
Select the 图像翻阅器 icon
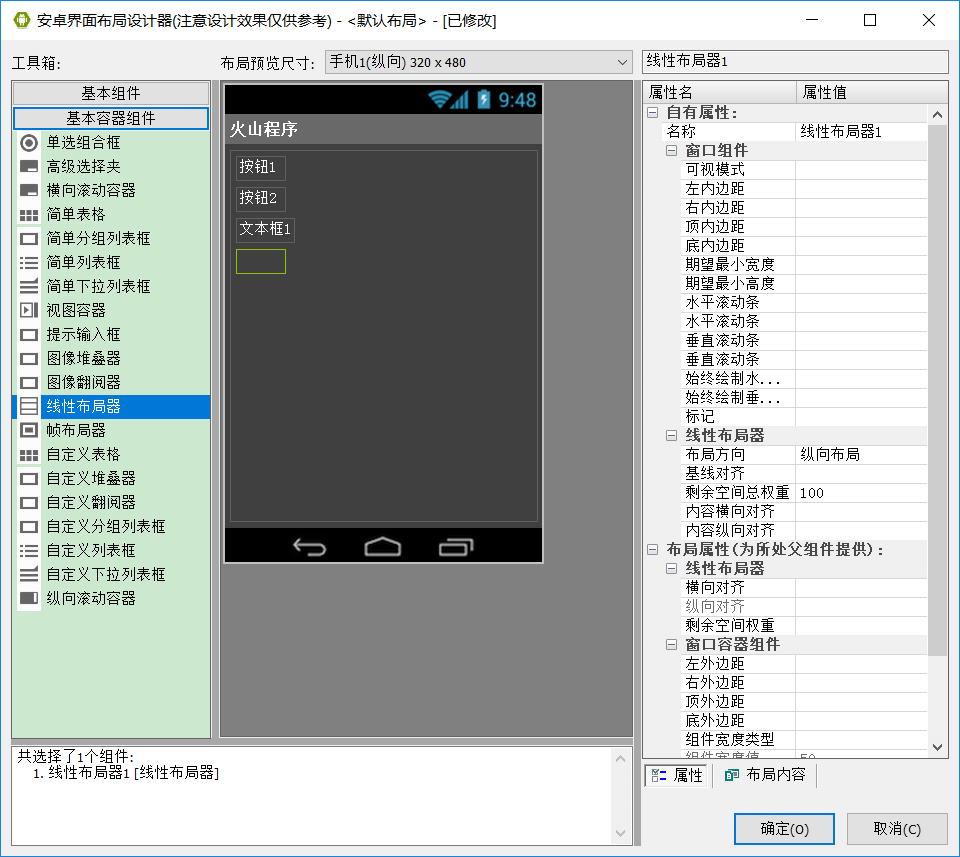29,383
